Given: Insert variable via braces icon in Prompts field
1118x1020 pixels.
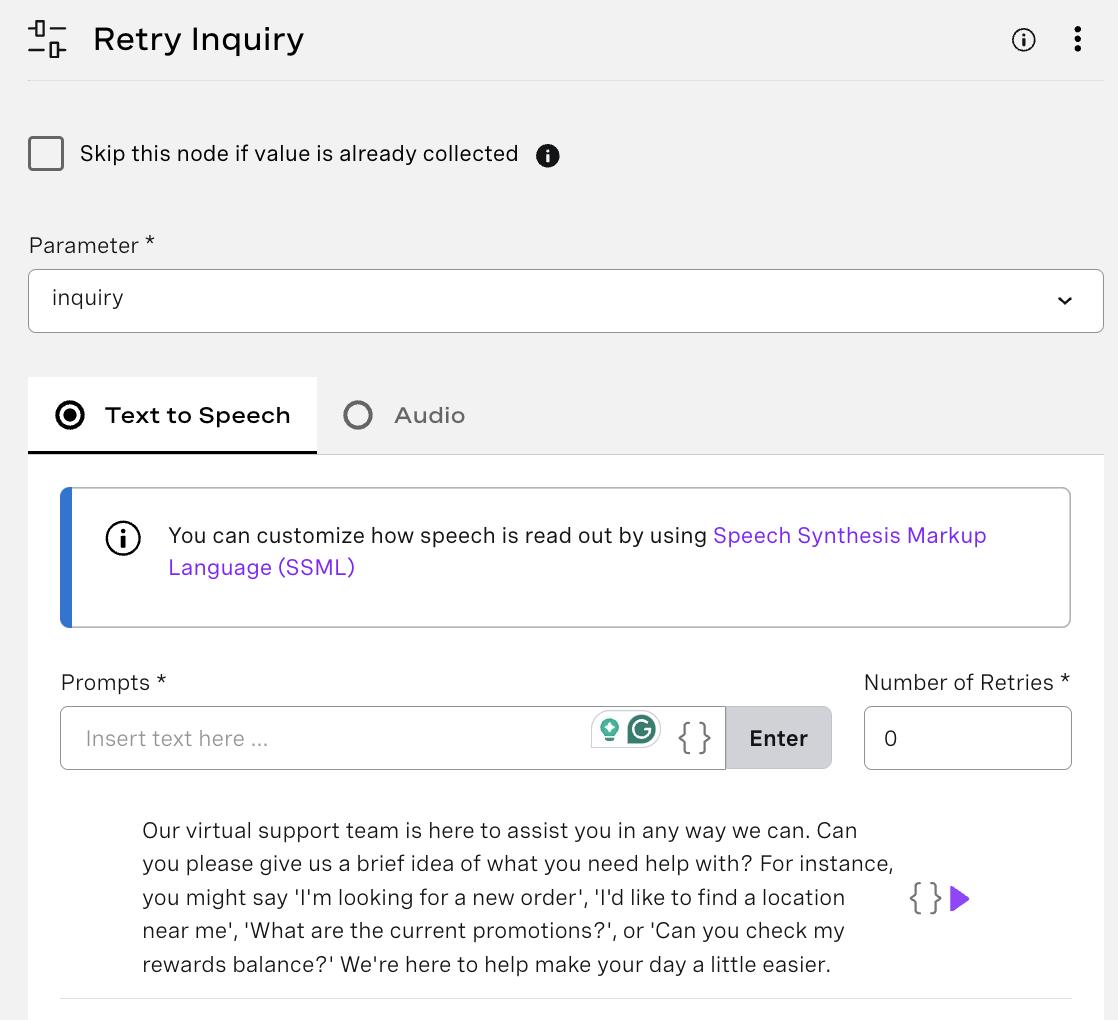Looking at the screenshot, I should tap(694, 738).
